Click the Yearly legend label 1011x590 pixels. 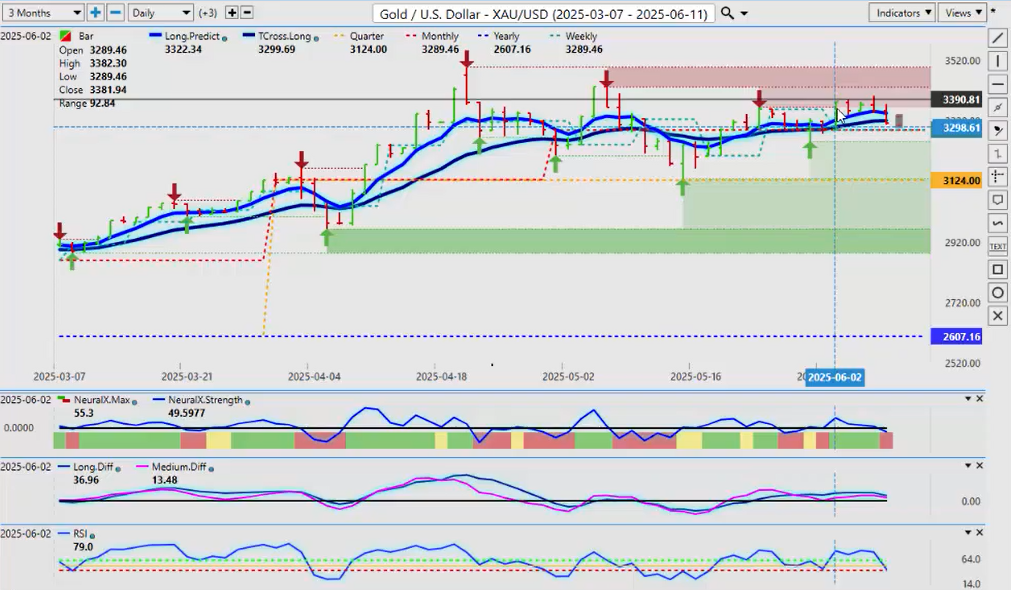(x=506, y=36)
